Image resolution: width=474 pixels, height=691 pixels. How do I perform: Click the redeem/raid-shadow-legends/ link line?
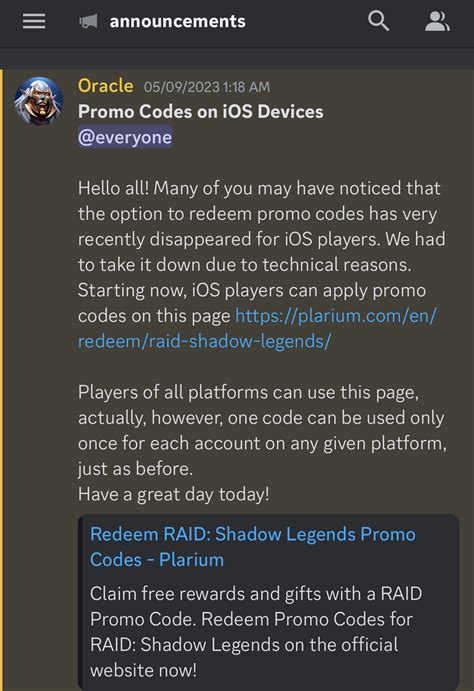pyautogui.click(x=204, y=341)
